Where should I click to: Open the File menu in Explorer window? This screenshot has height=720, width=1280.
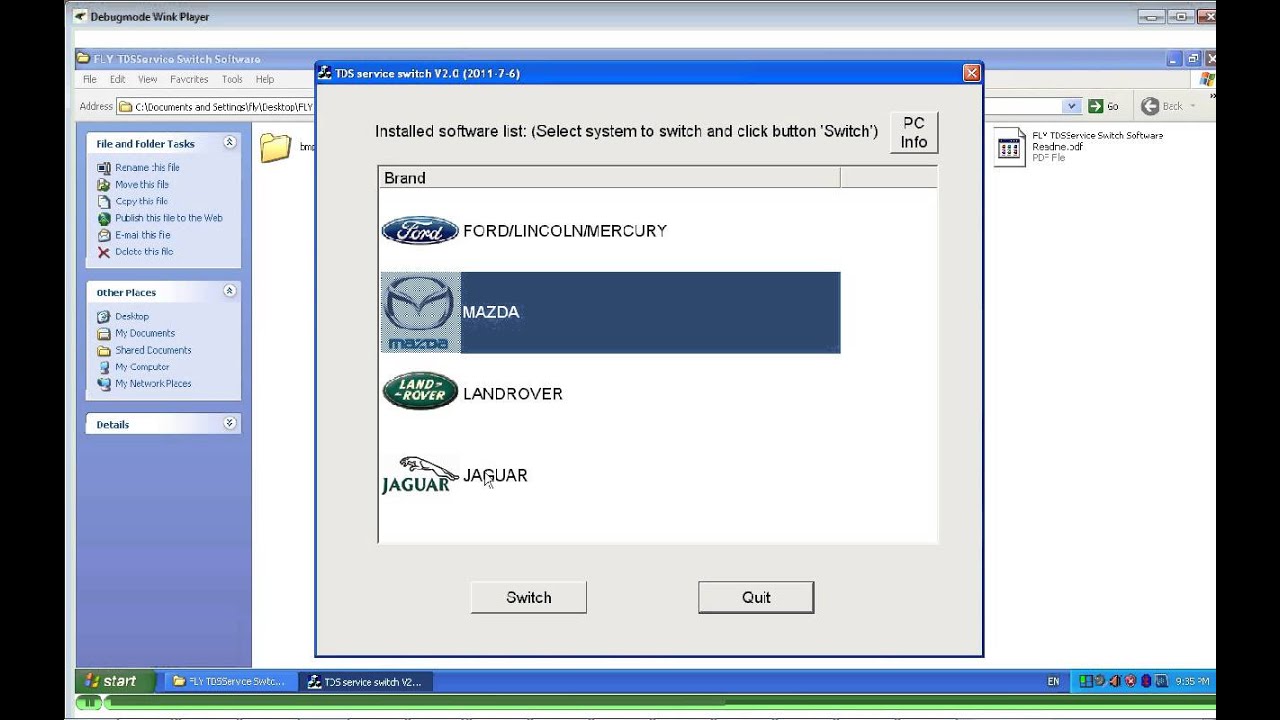tap(90, 79)
